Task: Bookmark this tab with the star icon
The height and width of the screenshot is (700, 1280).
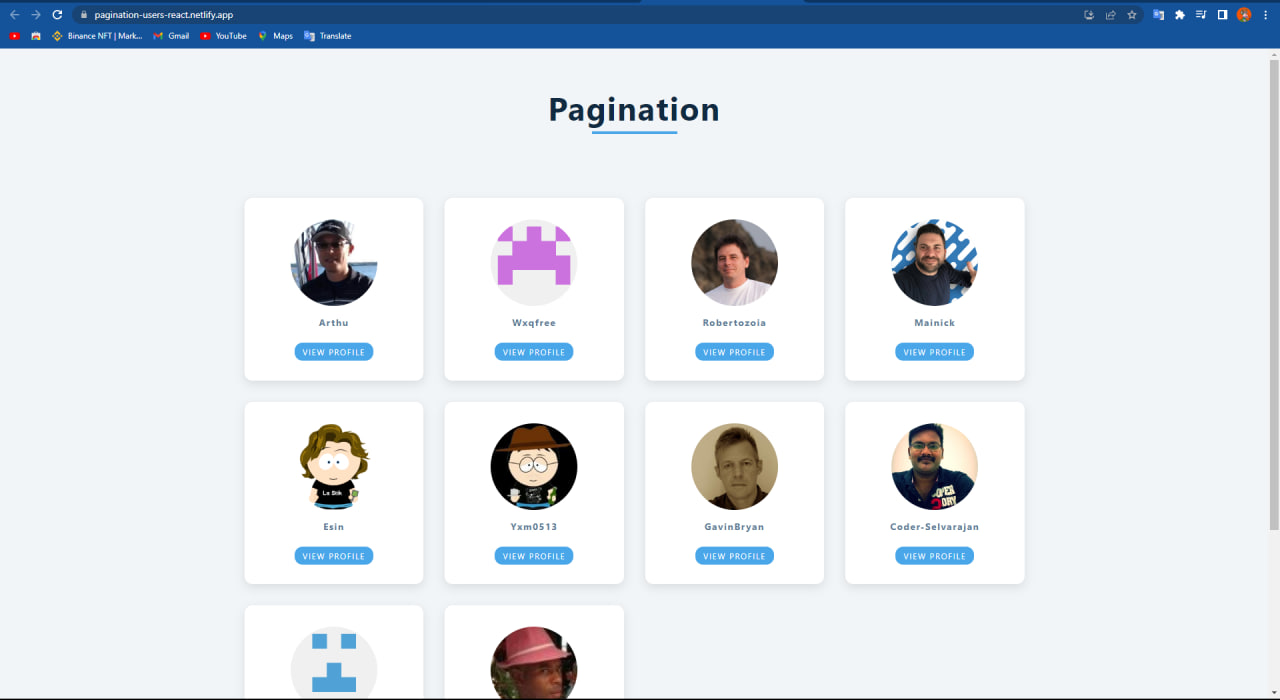Action: coord(1132,15)
